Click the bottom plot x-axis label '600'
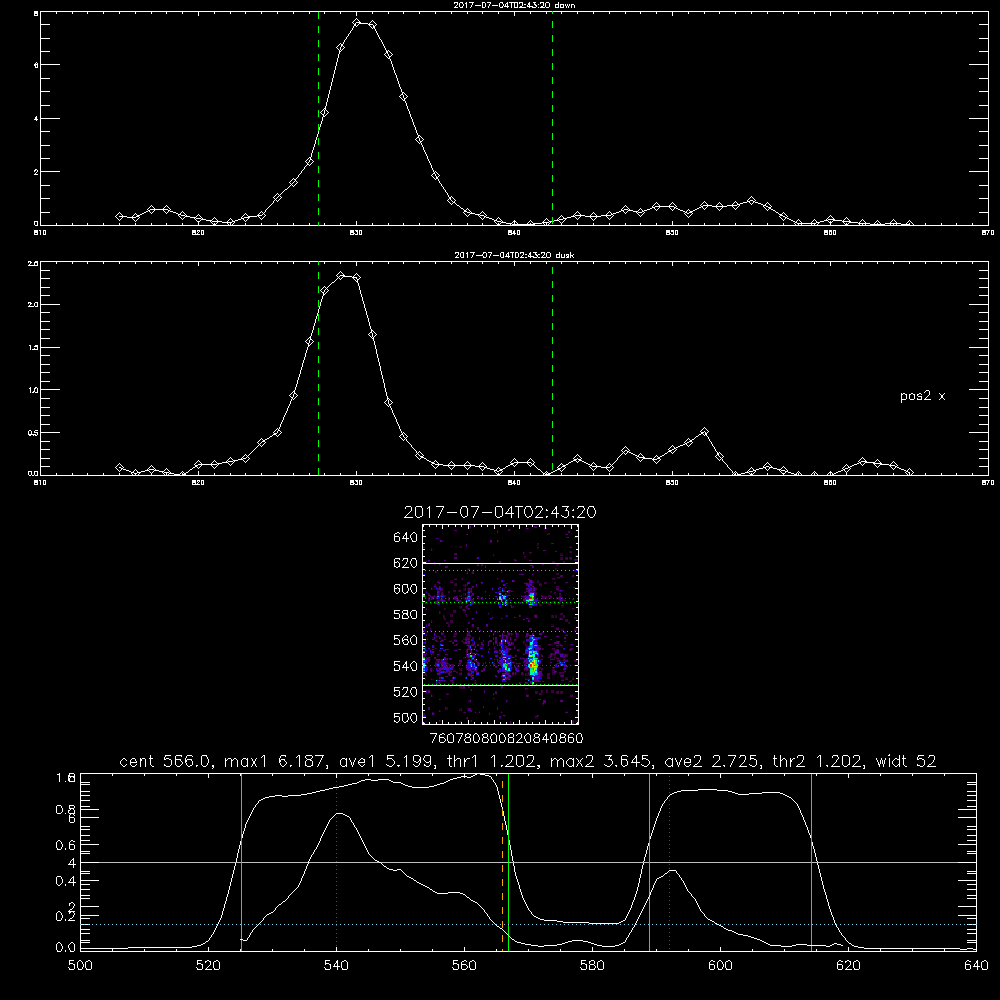 click(720, 966)
